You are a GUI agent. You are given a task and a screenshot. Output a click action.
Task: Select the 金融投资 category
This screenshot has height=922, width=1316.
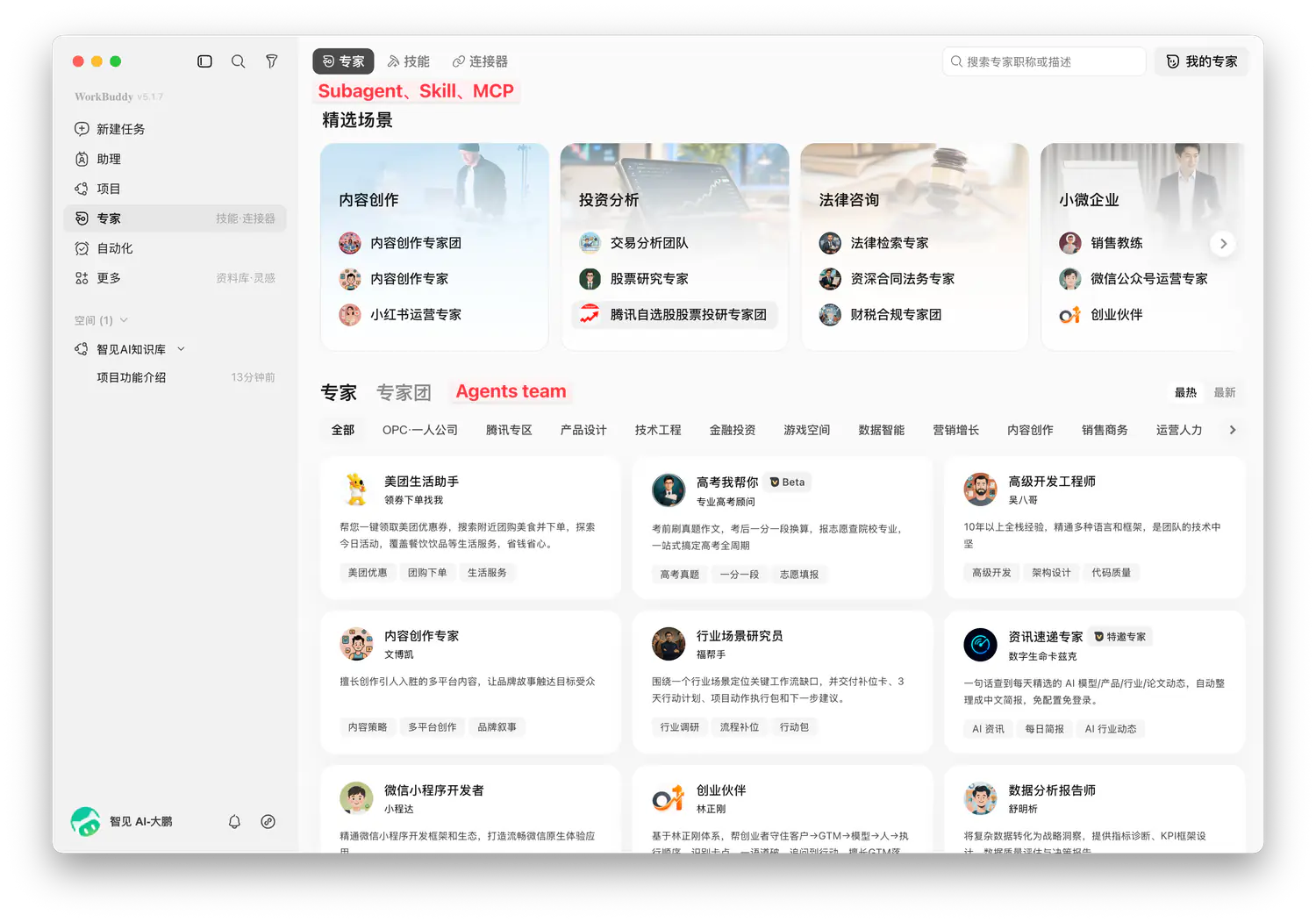(x=733, y=430)
